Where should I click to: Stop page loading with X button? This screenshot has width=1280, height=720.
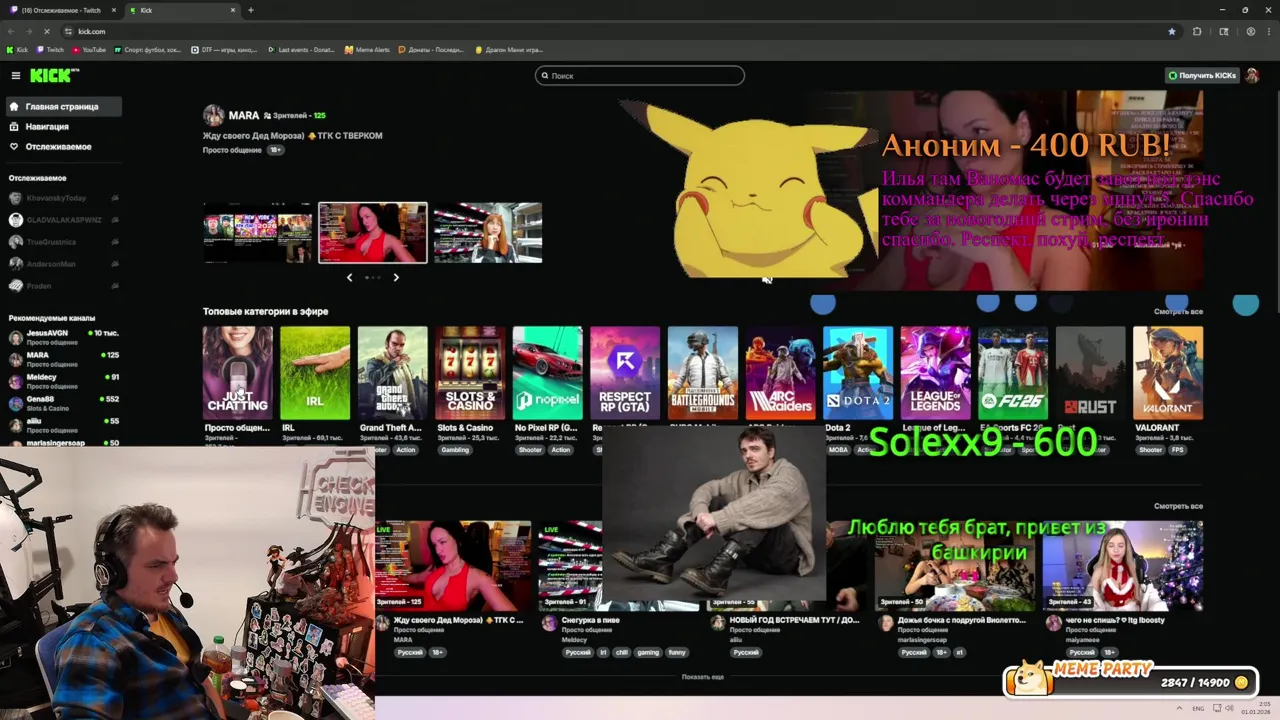tap(46, 31)
